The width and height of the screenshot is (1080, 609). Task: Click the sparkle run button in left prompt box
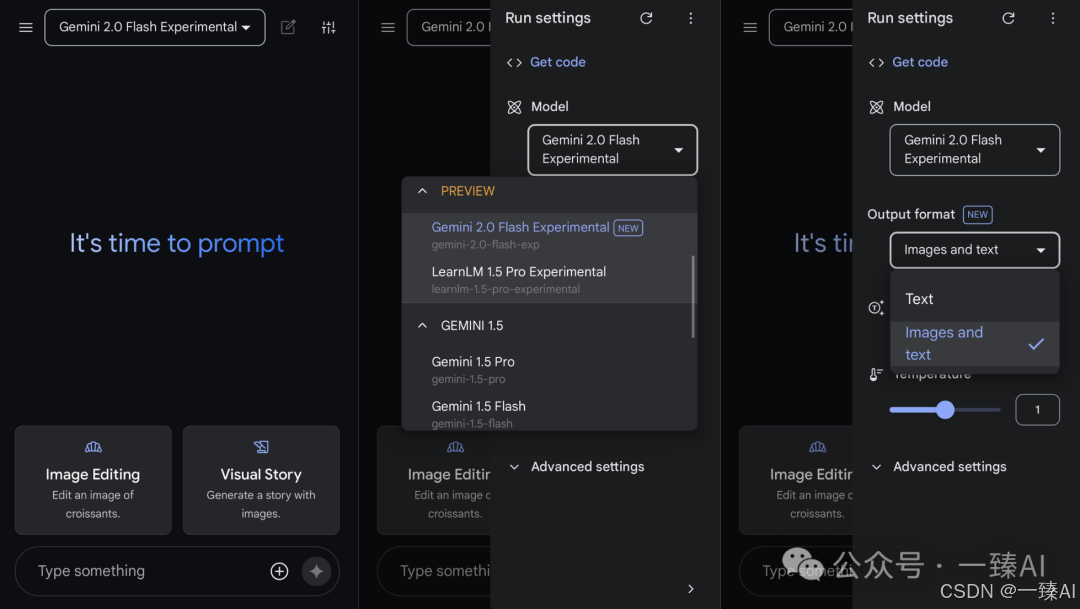click(x=316, y=571)
